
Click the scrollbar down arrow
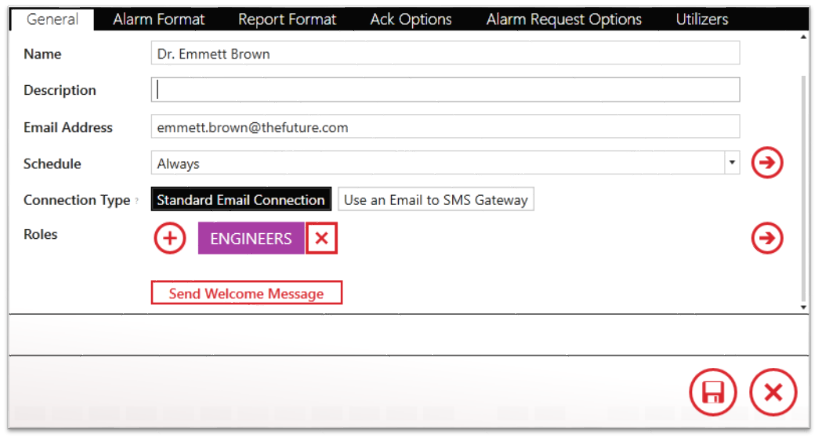(803, 307)
